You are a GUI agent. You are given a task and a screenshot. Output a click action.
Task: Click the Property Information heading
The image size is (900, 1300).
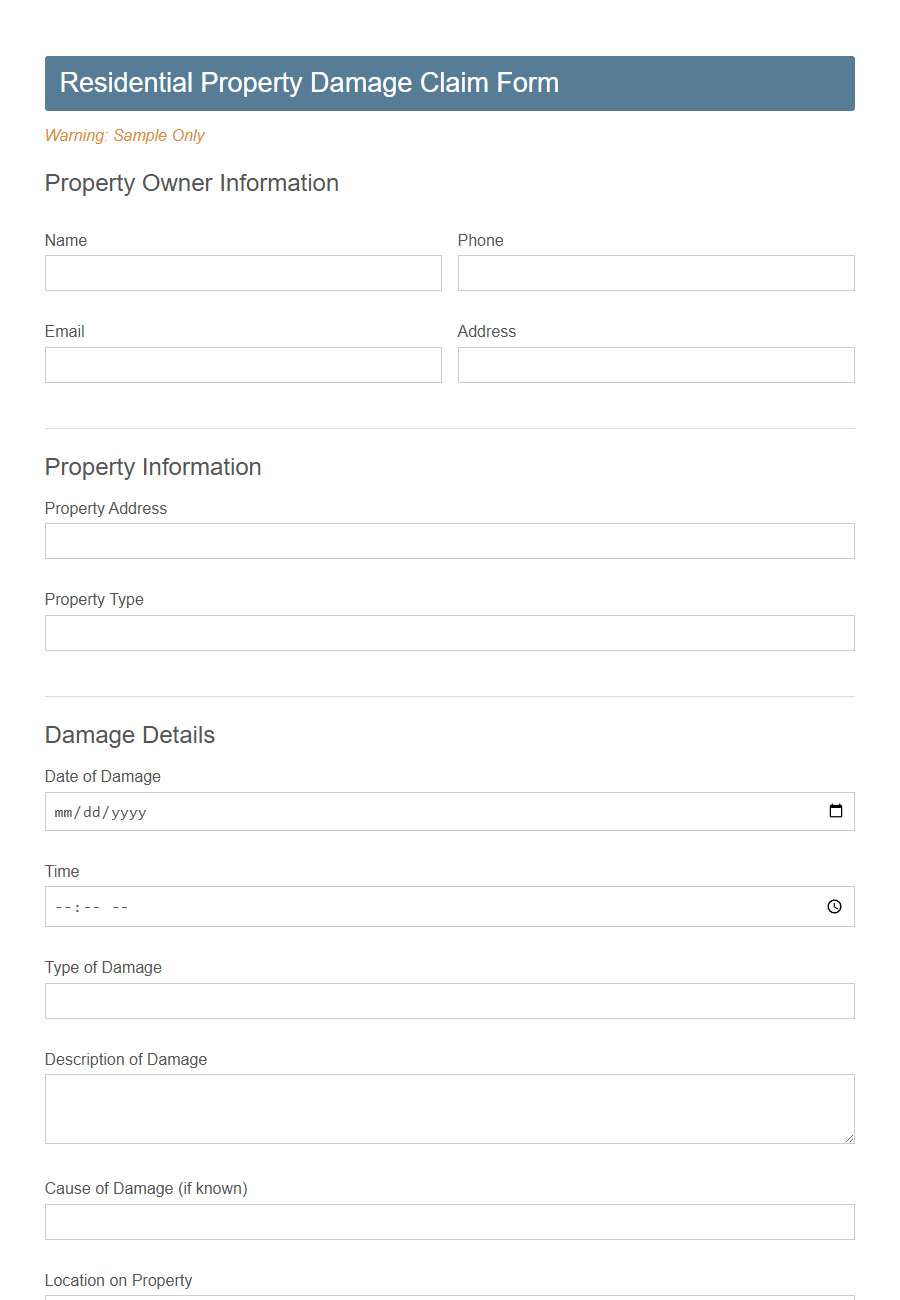[152, 467]
